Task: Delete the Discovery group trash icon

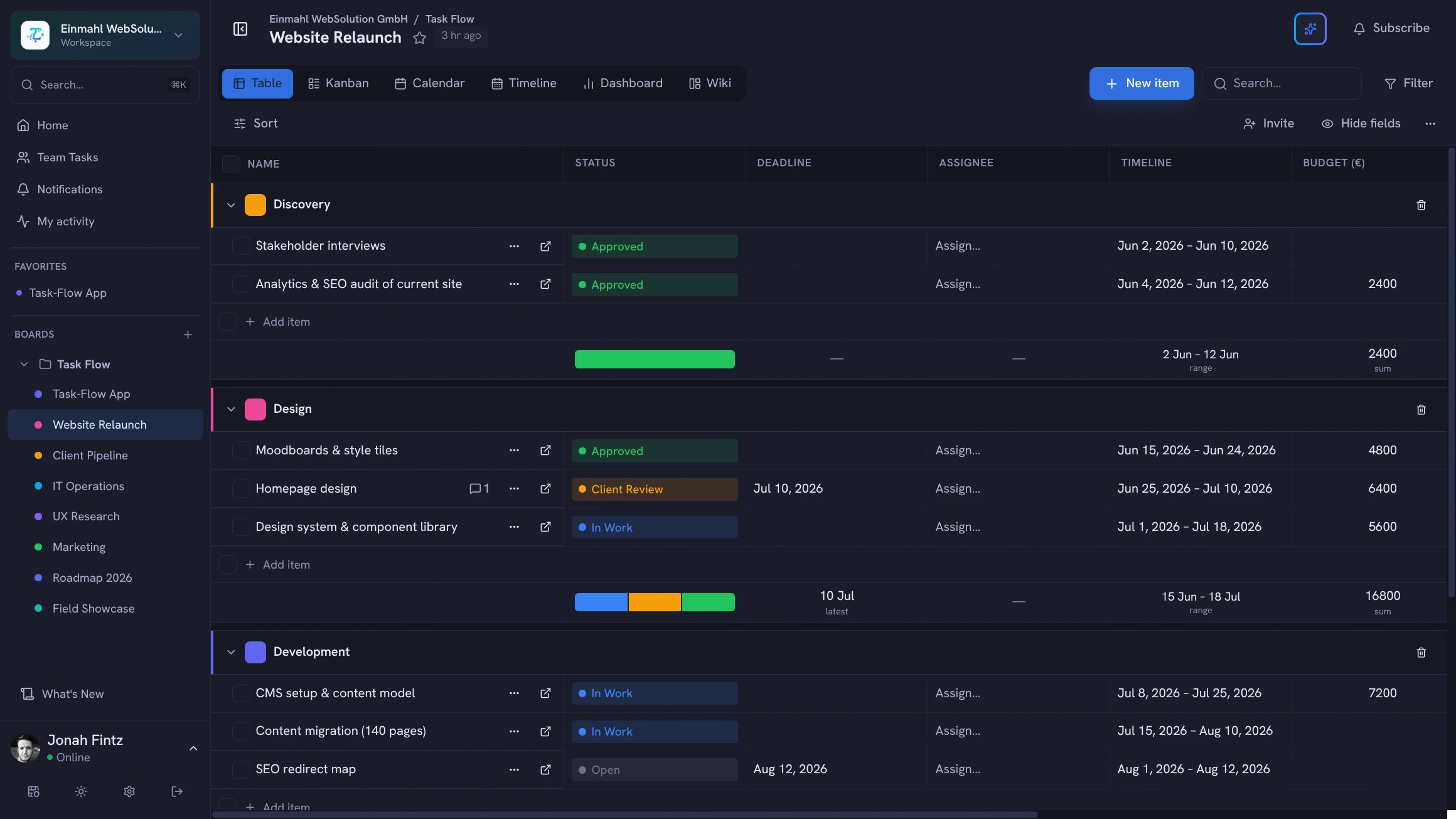Action: 1421,205
